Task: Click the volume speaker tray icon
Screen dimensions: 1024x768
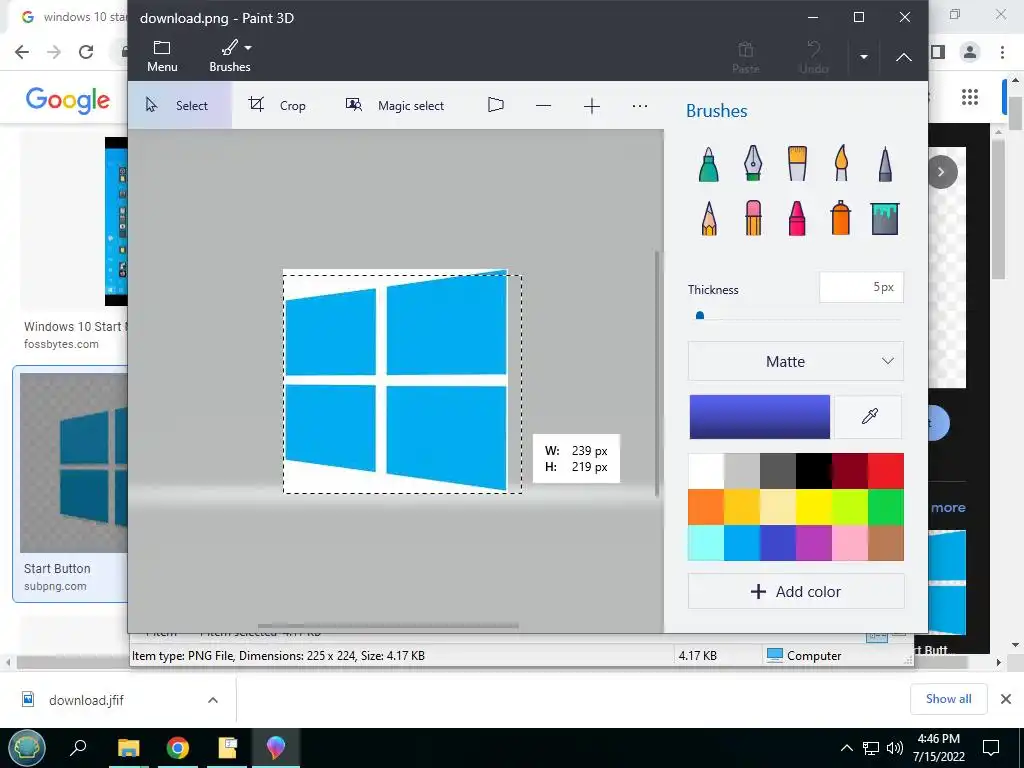Action: point(895,748)
